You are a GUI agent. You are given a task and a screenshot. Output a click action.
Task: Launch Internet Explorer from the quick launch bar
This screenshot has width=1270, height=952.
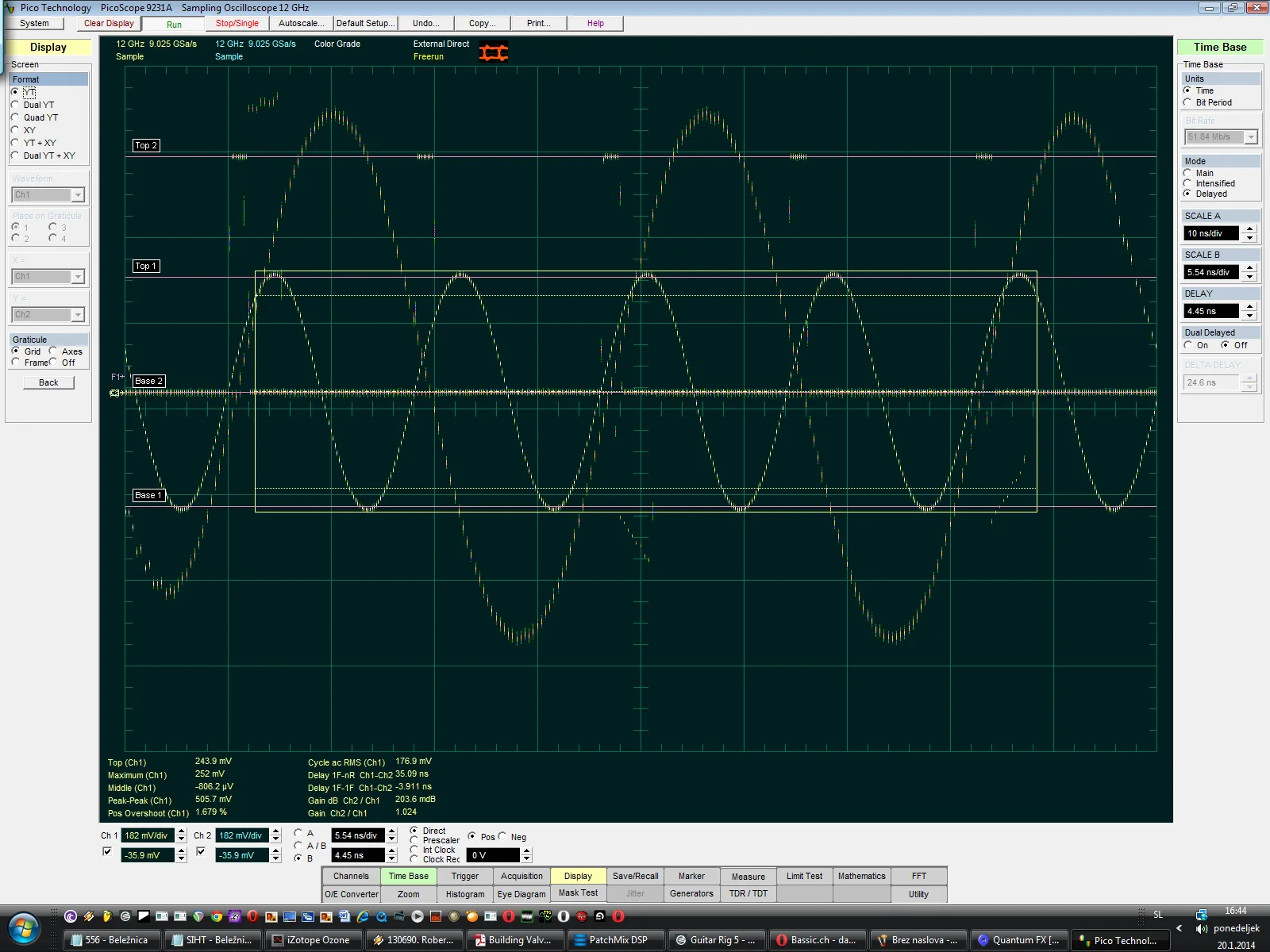click(x=363, y=916)
